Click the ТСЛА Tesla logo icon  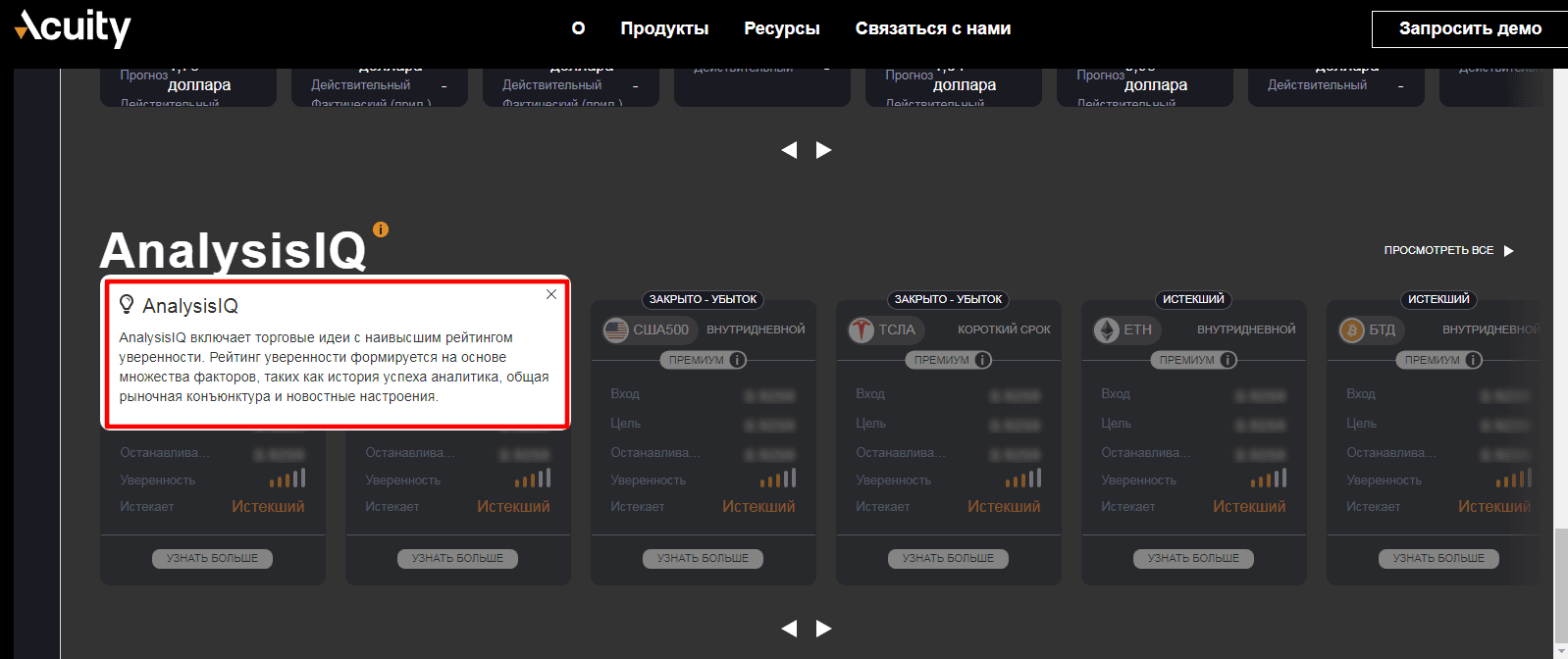(x=862, y=330)
